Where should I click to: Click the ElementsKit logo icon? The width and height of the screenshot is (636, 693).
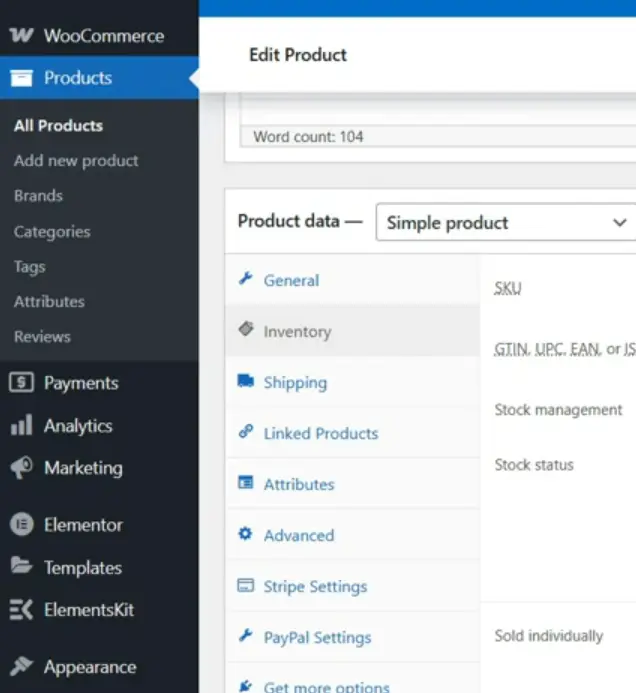click(x=21, y=609)
